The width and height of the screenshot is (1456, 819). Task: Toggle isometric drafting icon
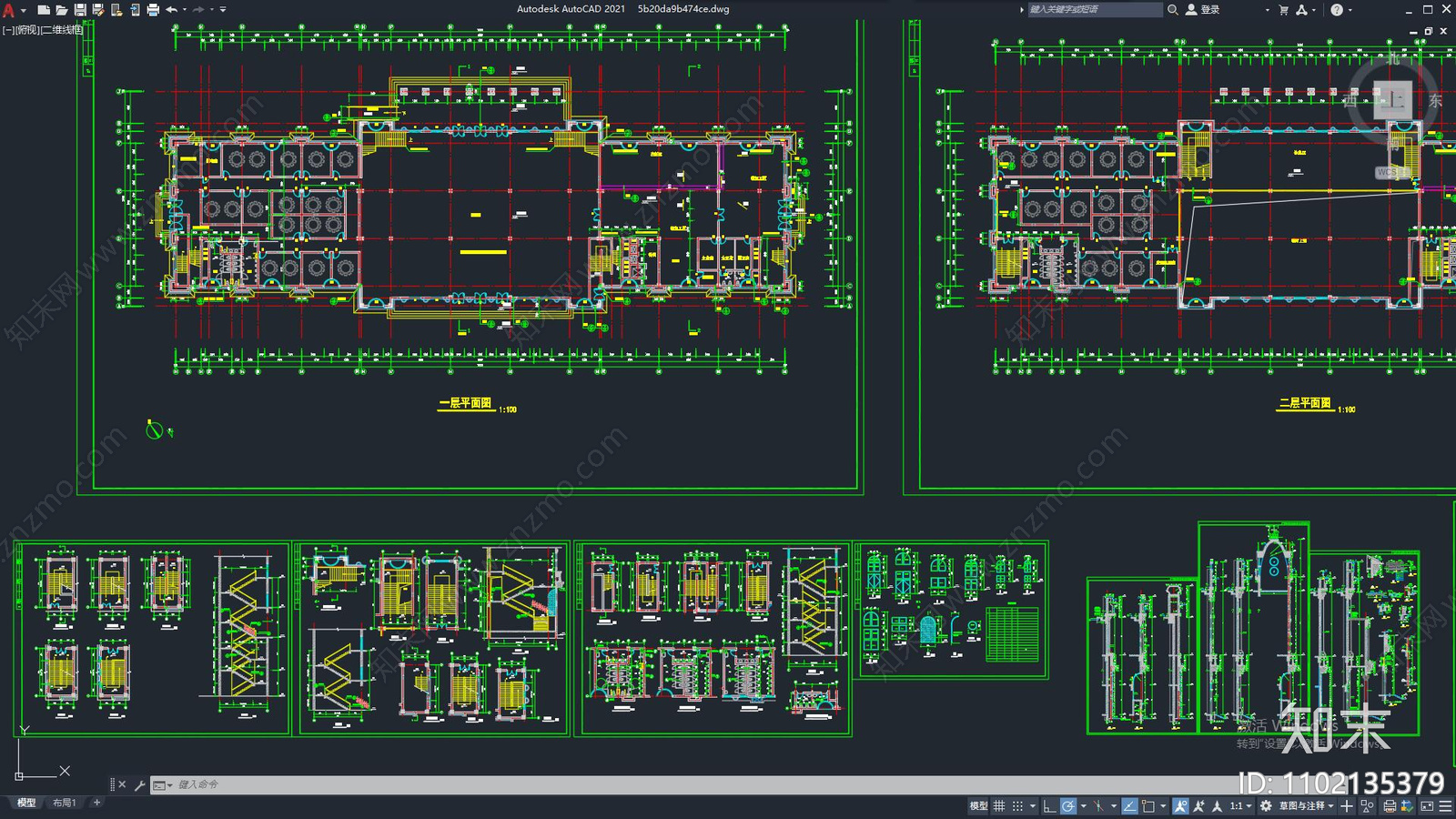point(1098,806)
